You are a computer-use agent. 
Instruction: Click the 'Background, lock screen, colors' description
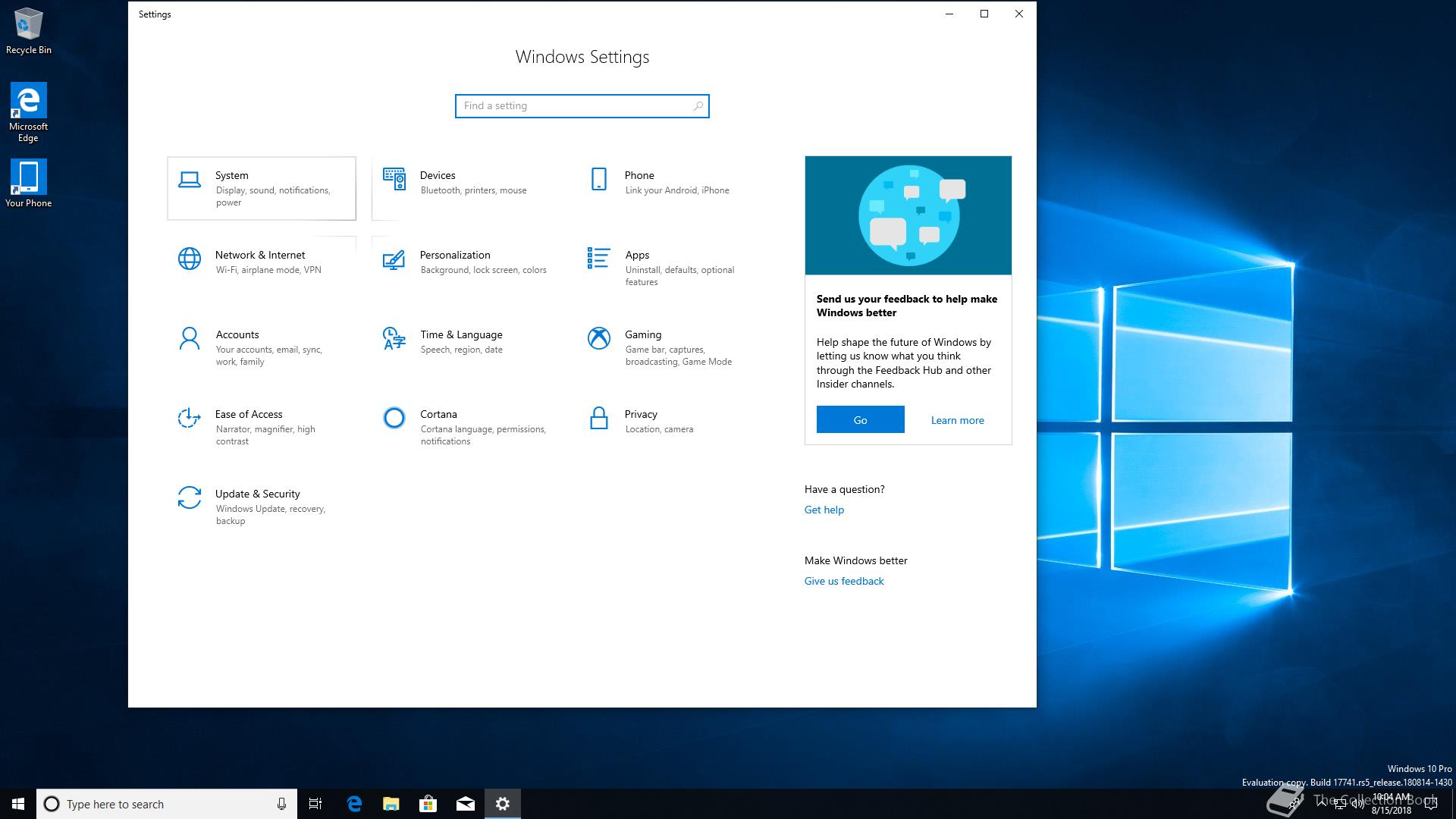coord(483,270)
